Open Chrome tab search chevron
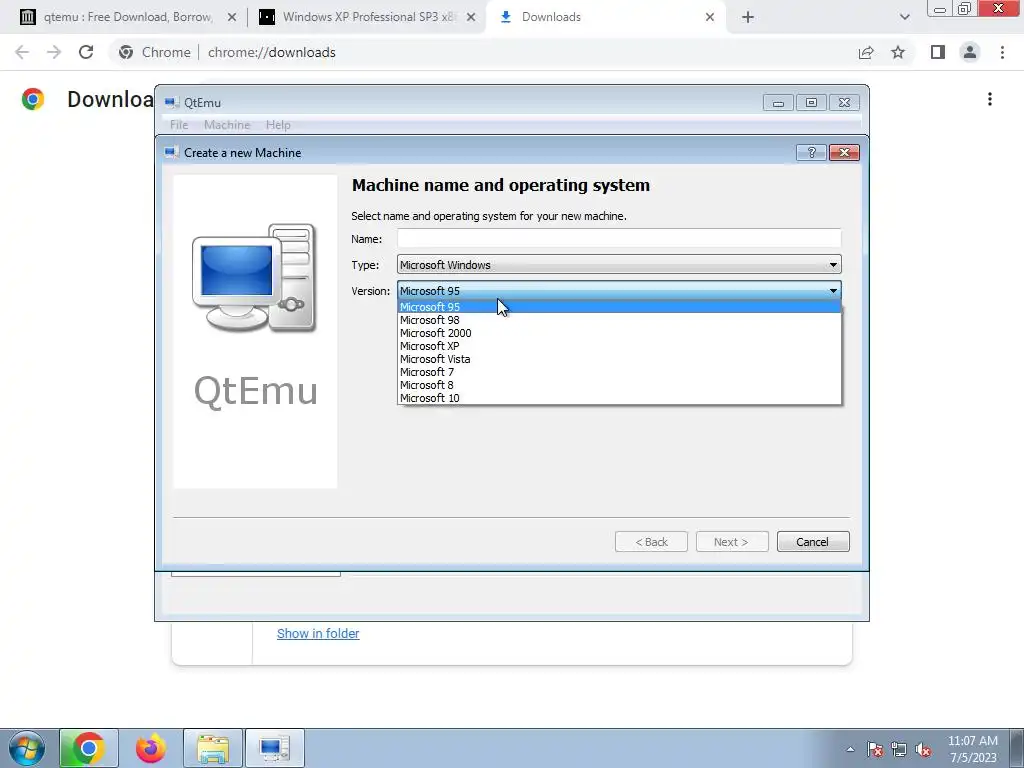 pyautogui.click(x=904, y=18)
